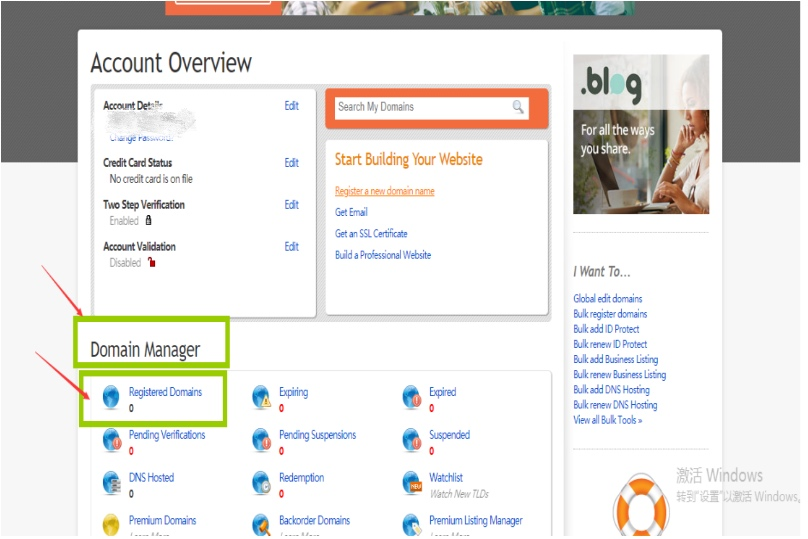The image size is (808, 539).
Task: Click the .blog advertisement banner
Action: tap(640, 134)
